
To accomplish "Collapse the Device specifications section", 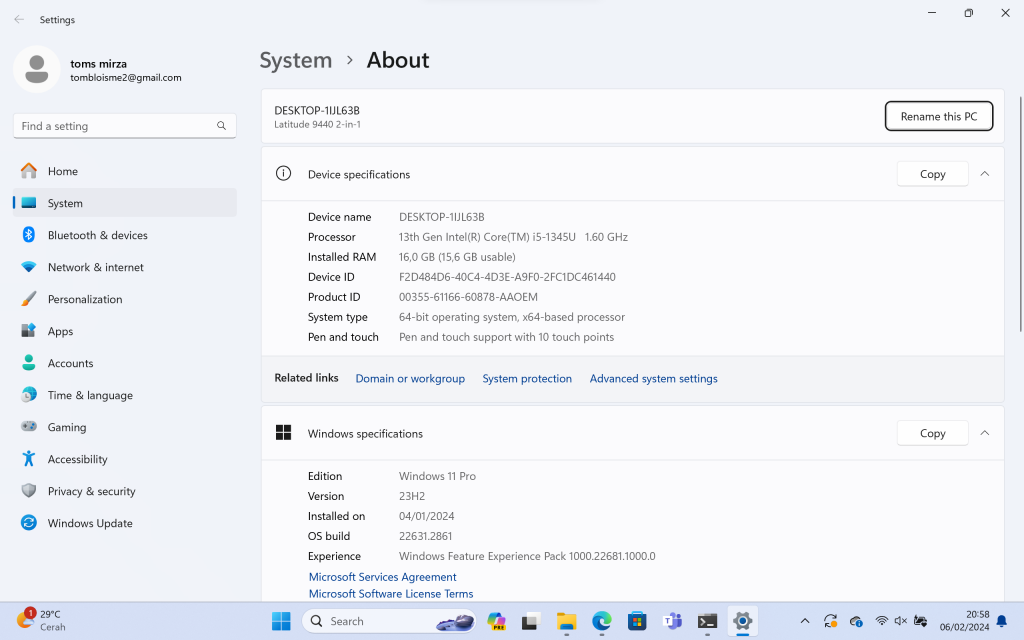I will click(x=985, y=174).
